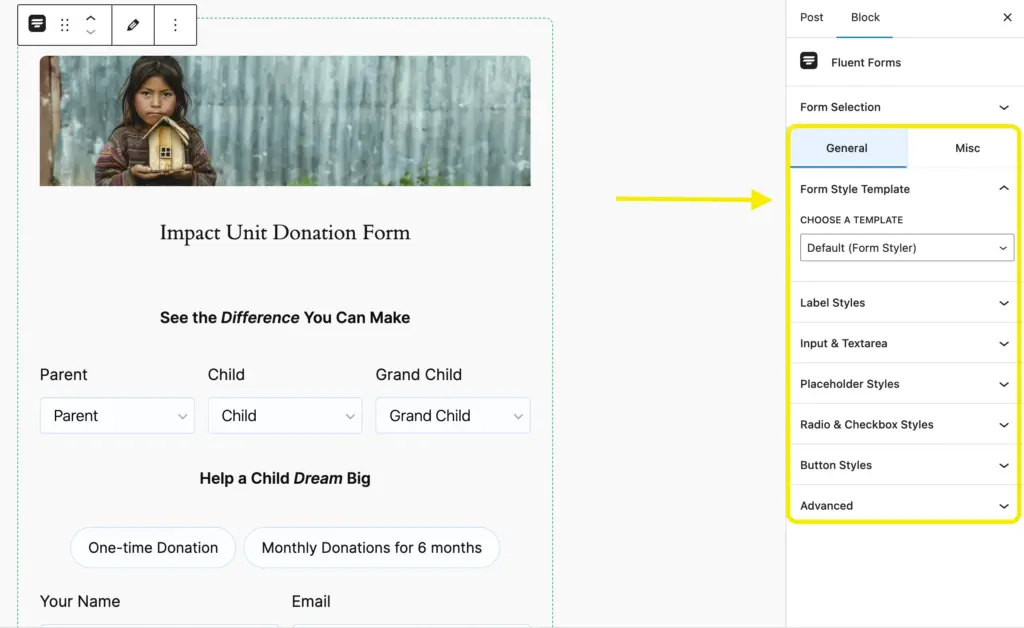Open block options three-dot menu
Screen dimensions: 1024x628
coord(175,25)
